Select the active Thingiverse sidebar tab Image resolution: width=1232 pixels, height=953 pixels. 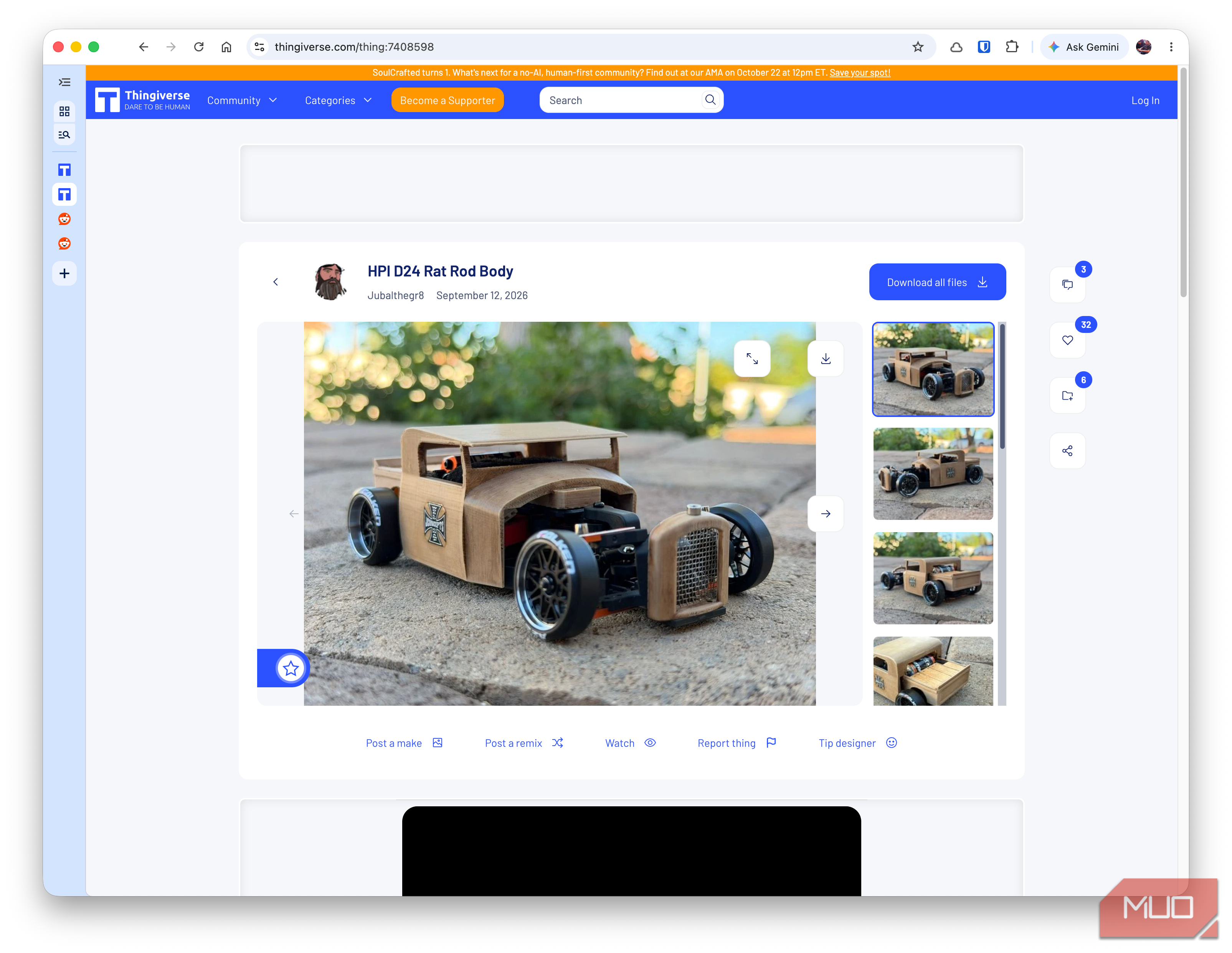[x=64, y=195]
